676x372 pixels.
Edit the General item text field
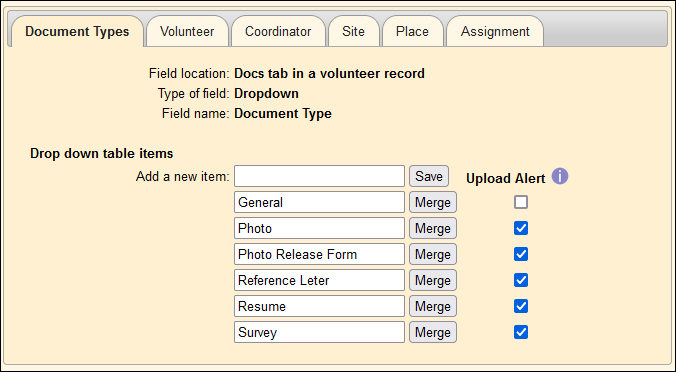pos(319,202)
